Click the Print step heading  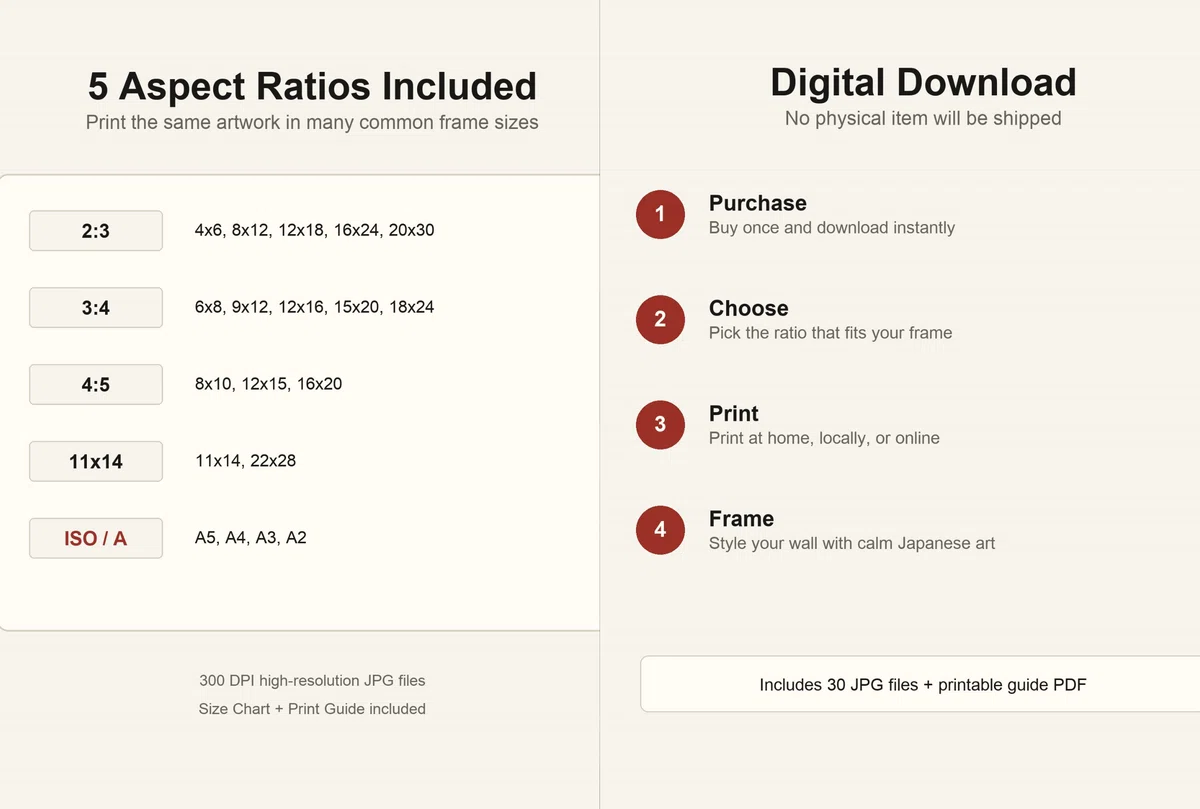pyautogui.click(x=734, y=413)
